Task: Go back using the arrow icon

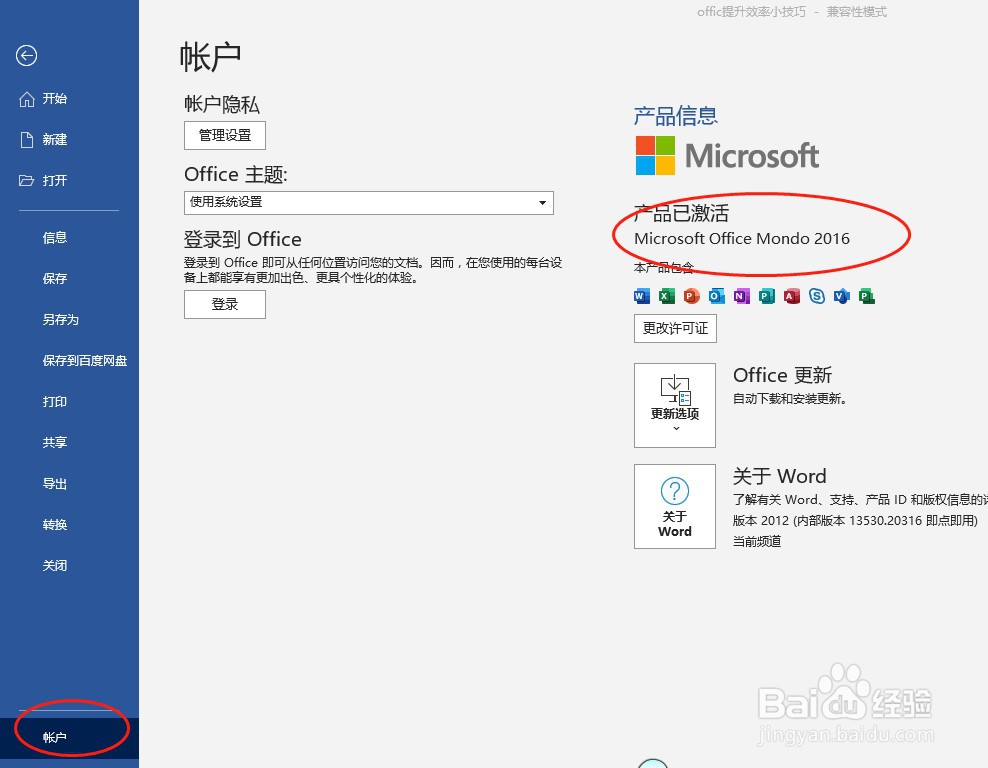Action: pyautogui.click(x=26, y=55)
